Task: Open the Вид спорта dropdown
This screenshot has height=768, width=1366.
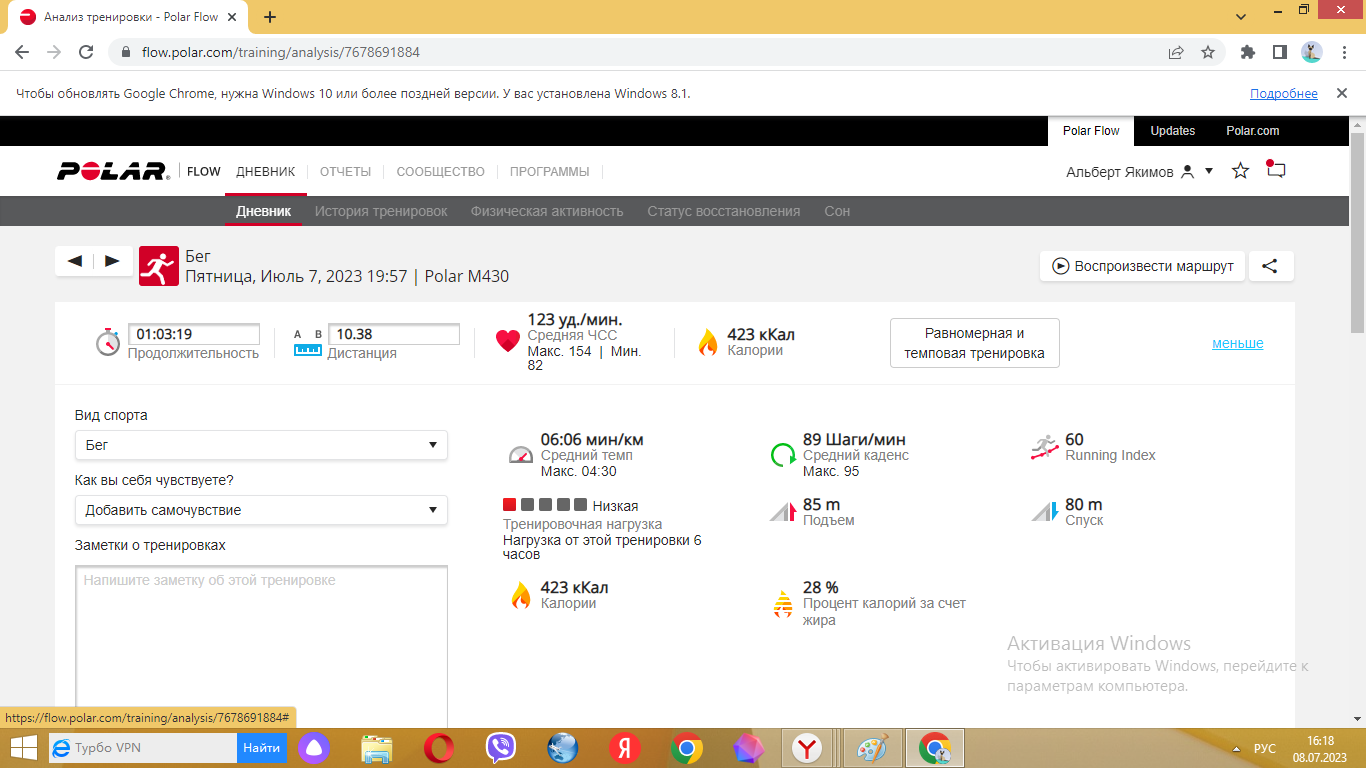Action: click(x=261, y=445)
